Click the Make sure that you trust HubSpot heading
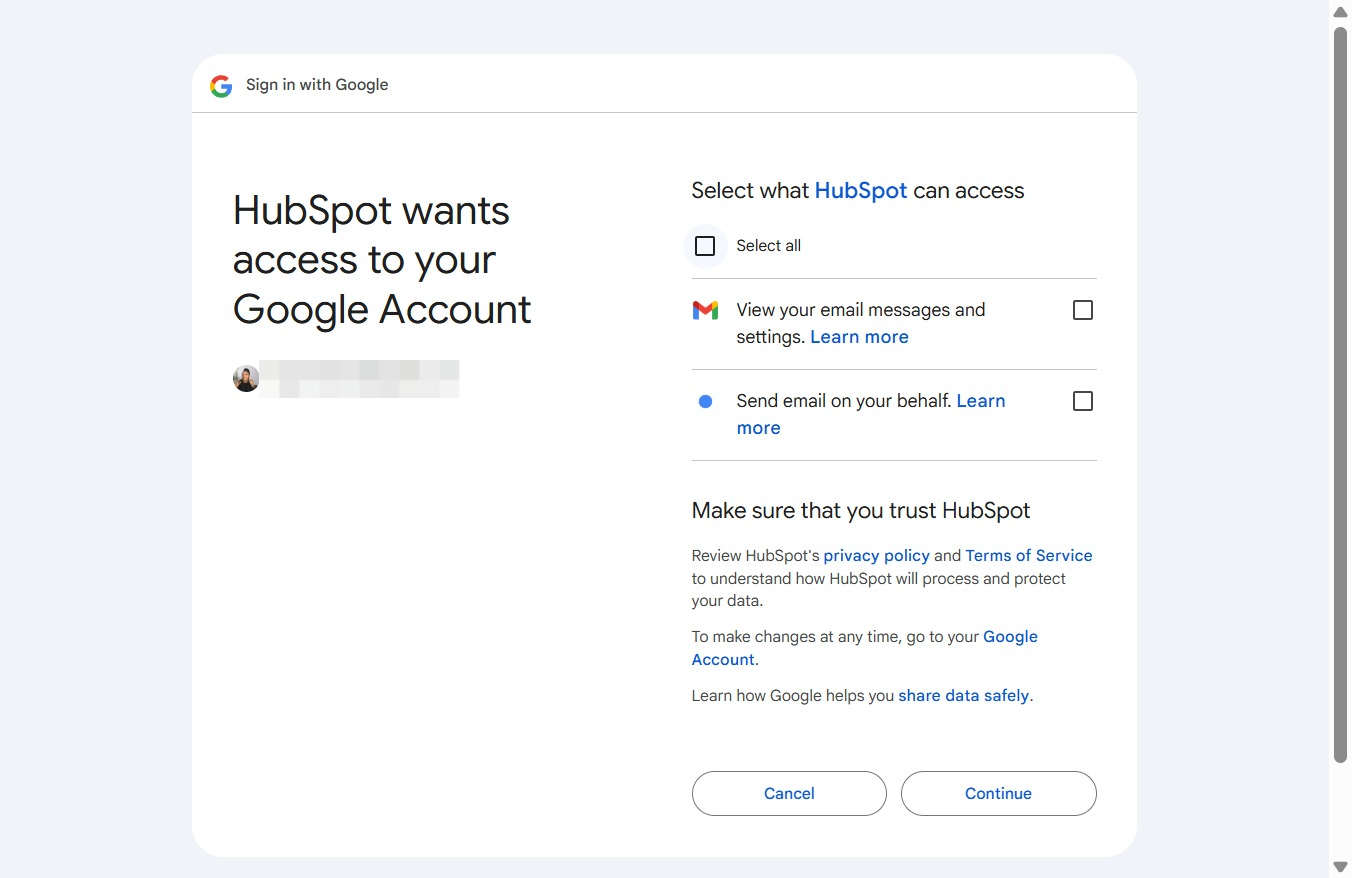The image size is (1352, 878). (861, 510)
